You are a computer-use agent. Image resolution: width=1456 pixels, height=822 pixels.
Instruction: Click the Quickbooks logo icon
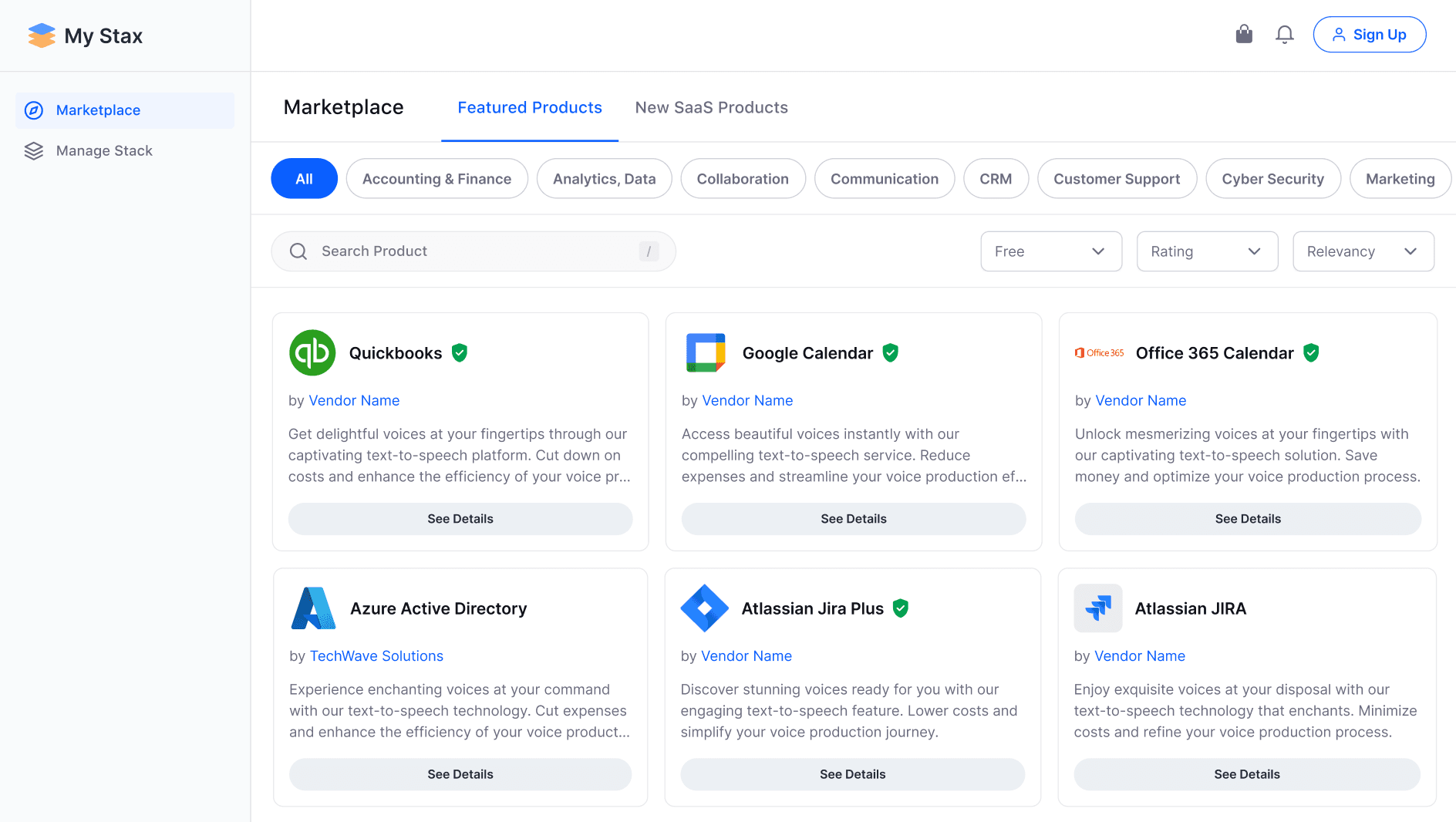312,352
